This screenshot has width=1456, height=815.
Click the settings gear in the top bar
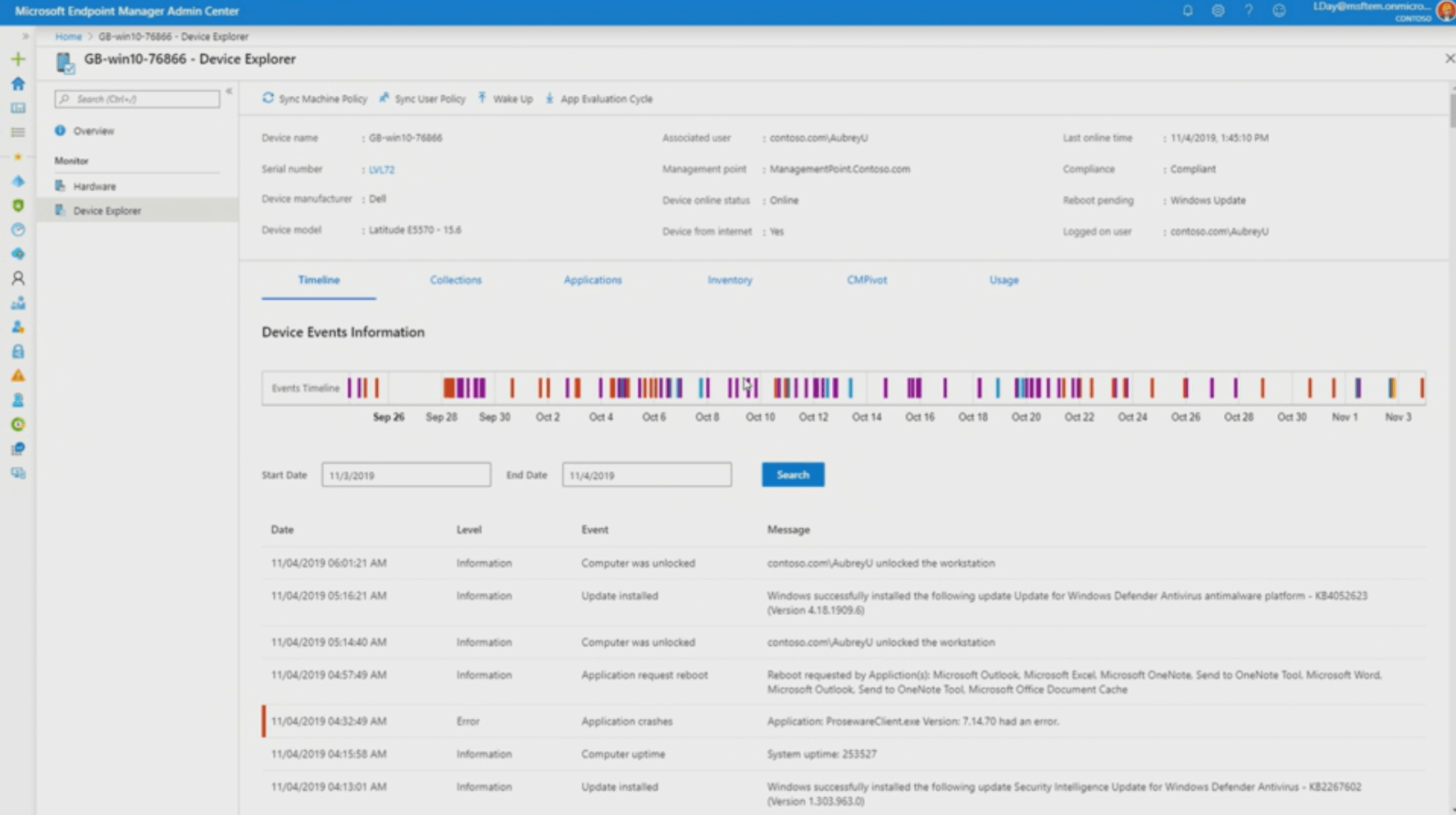coord(1217,11)
